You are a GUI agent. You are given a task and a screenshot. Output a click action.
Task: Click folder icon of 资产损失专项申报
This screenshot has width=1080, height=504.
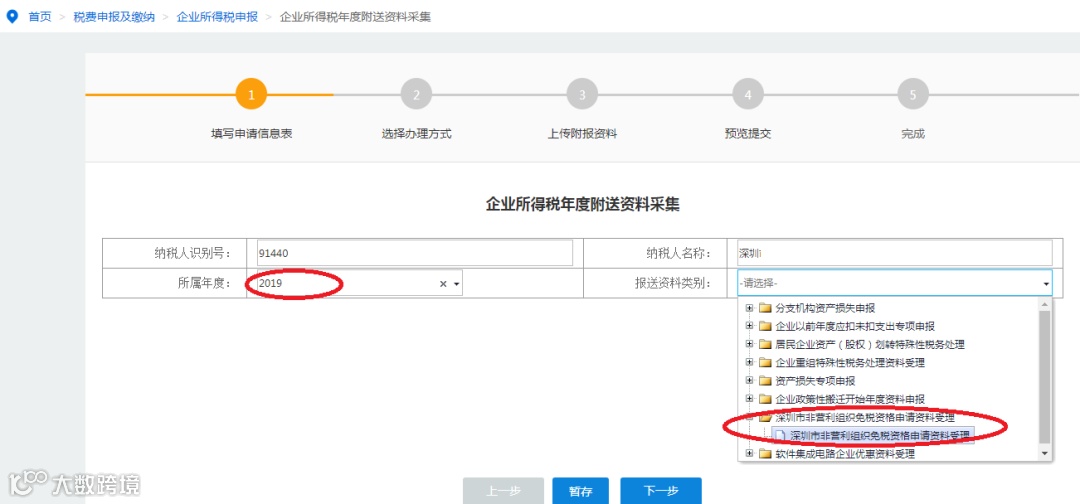click(765, 380)
